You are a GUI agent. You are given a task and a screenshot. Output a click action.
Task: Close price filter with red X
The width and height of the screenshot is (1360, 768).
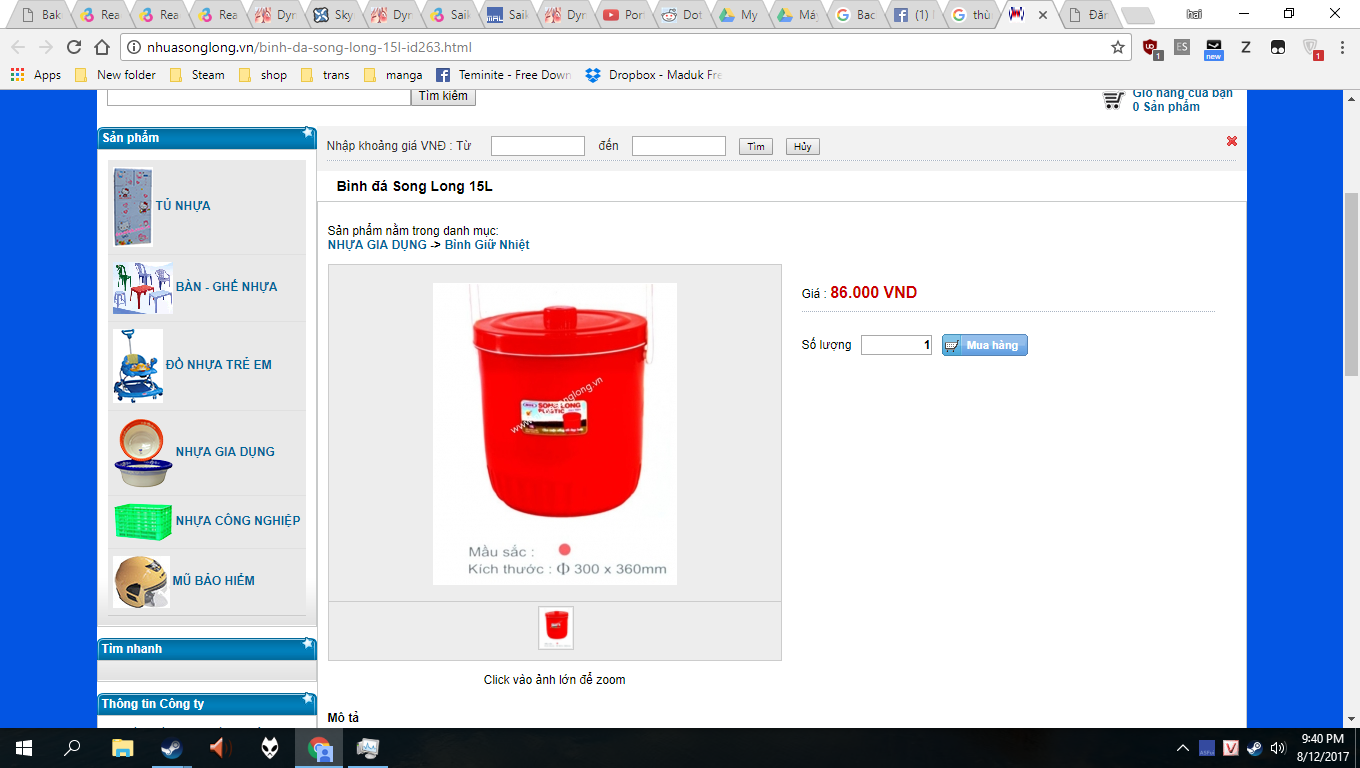pos(1232,141)
